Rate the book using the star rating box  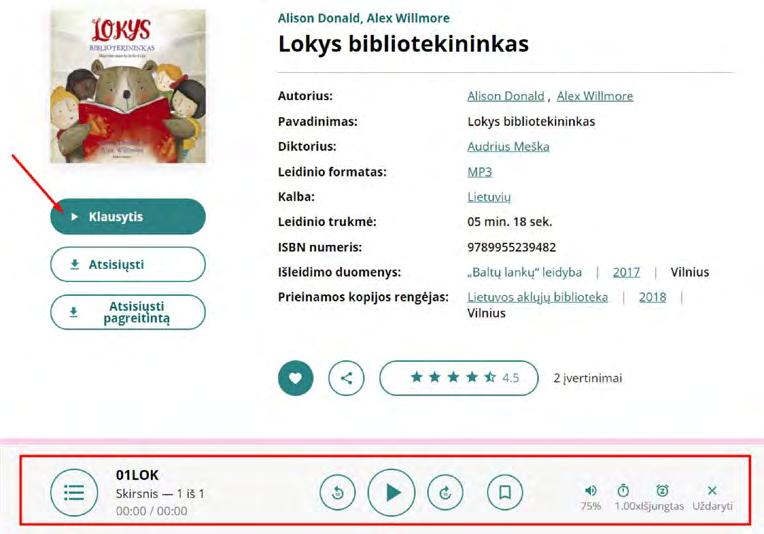(x=459, y=378)
